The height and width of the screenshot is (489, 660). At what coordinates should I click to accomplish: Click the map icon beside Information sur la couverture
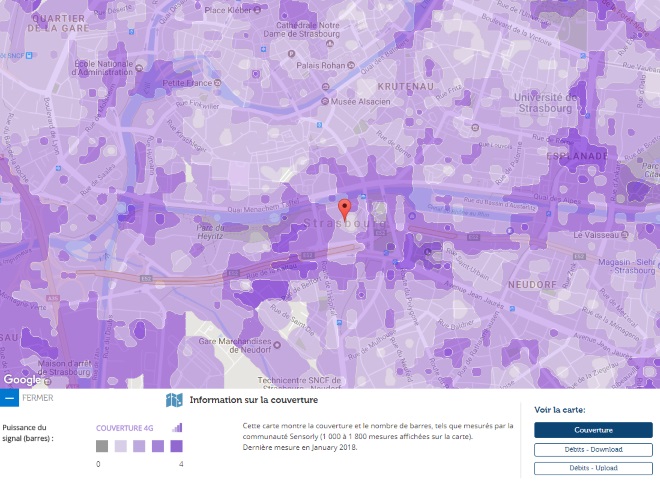click(174, 400)
